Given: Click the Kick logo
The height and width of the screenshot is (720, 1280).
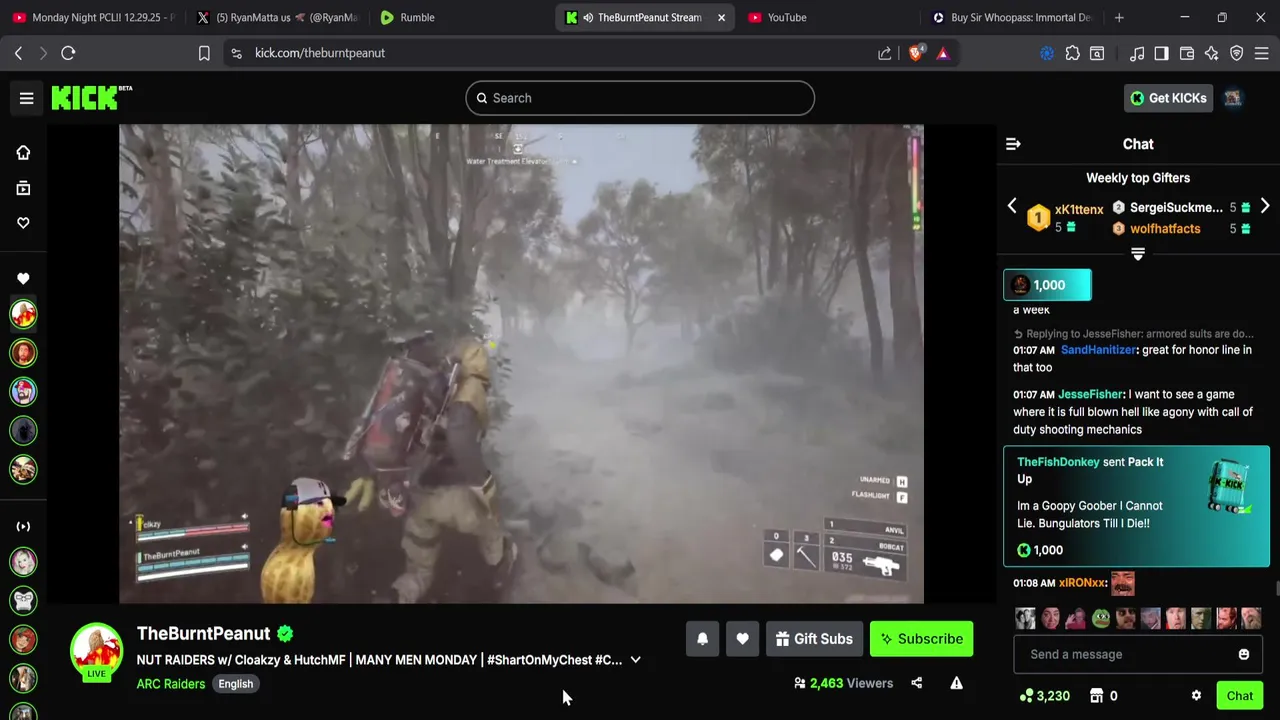Looking at the screenshot, I should tap(91, 97).
